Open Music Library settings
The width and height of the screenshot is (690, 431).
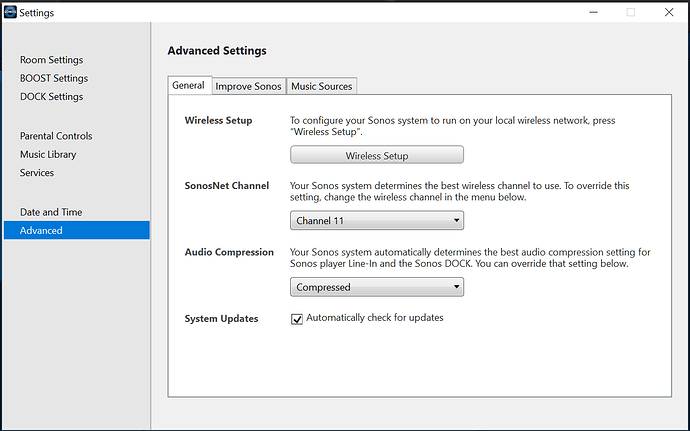[x=48, y=155]
